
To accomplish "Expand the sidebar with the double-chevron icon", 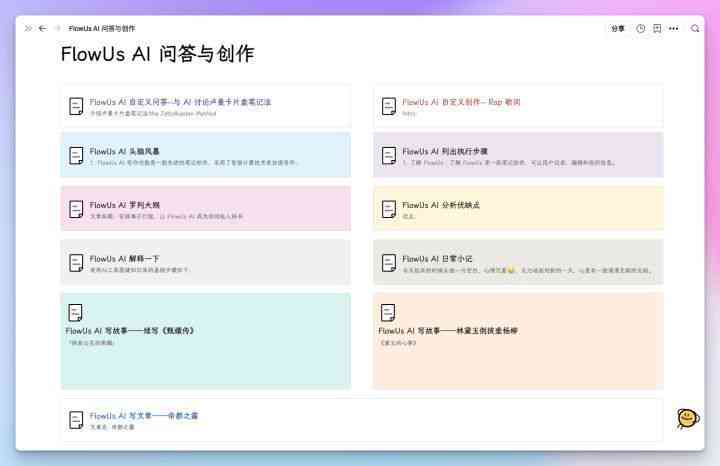I will click(x=28, y=28).
